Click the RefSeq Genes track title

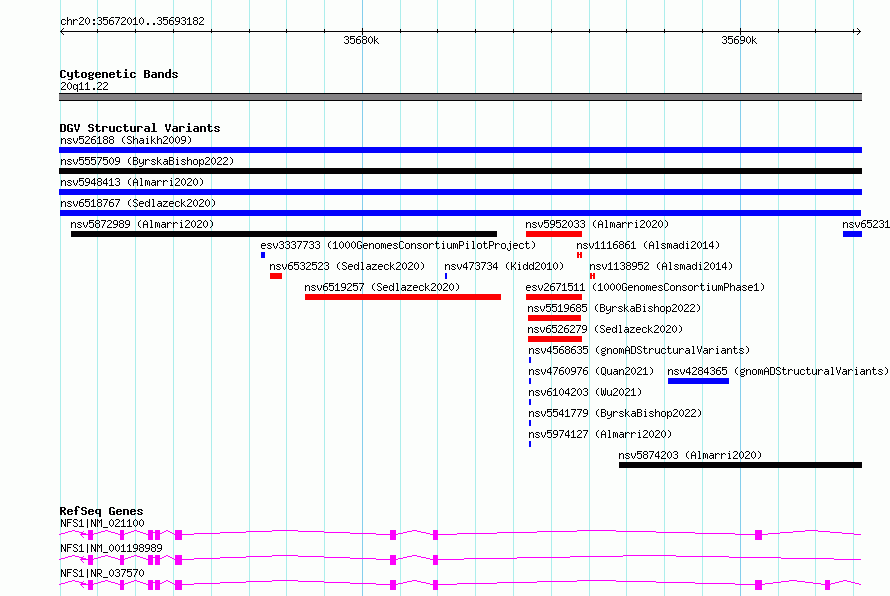101,511
